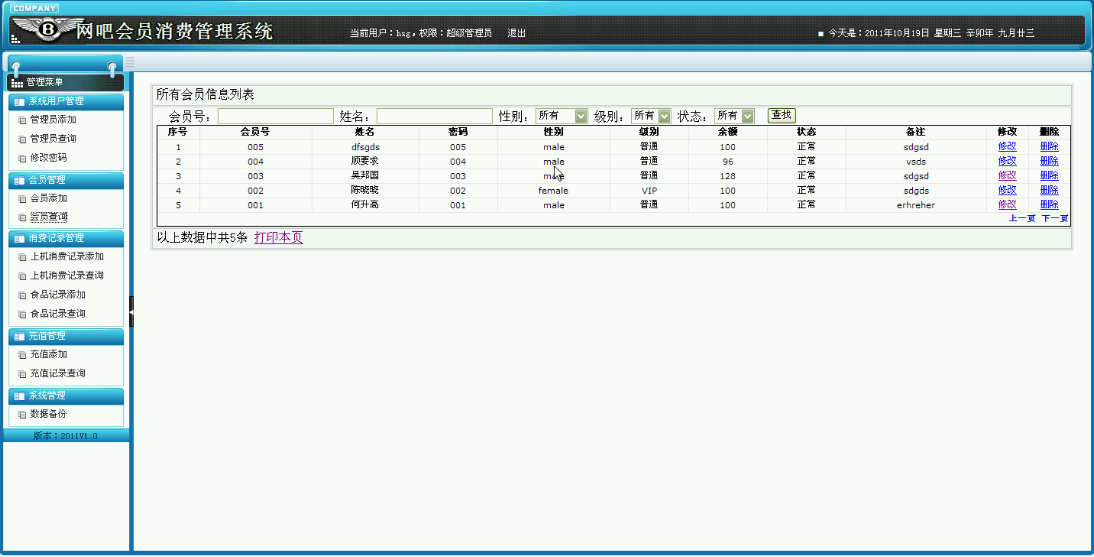Click 修改 for member 005
The image size is (1094, 557).
1007,147
